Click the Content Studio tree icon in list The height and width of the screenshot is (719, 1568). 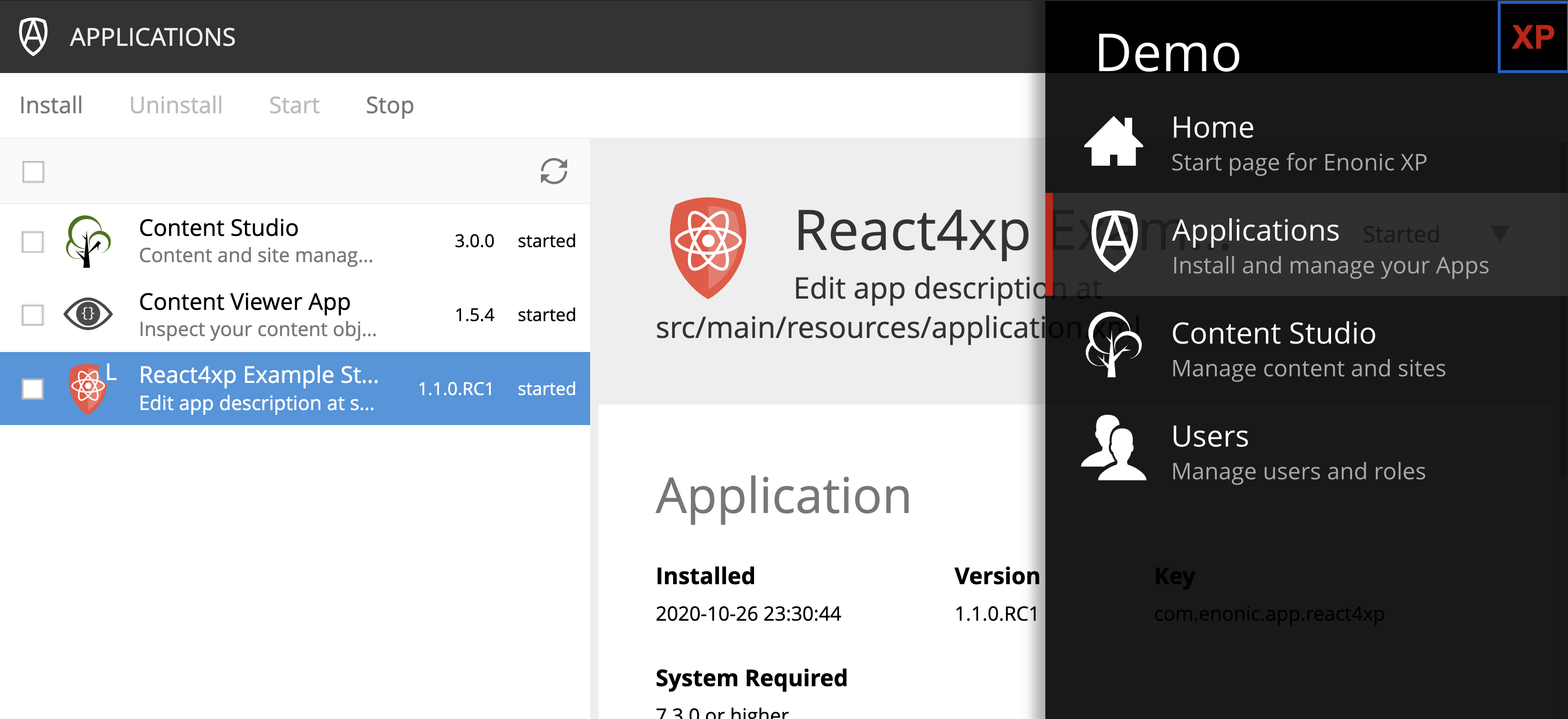pyautogui.click(x=88, y=242)
